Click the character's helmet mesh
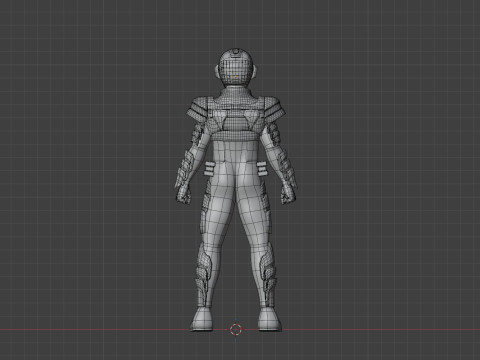The width and height of the screenshot is (480, 360). coord(236,67)
